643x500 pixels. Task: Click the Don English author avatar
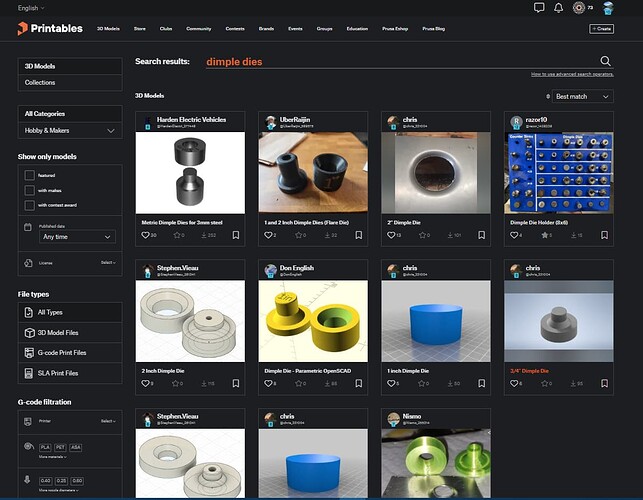click(270, 271)
